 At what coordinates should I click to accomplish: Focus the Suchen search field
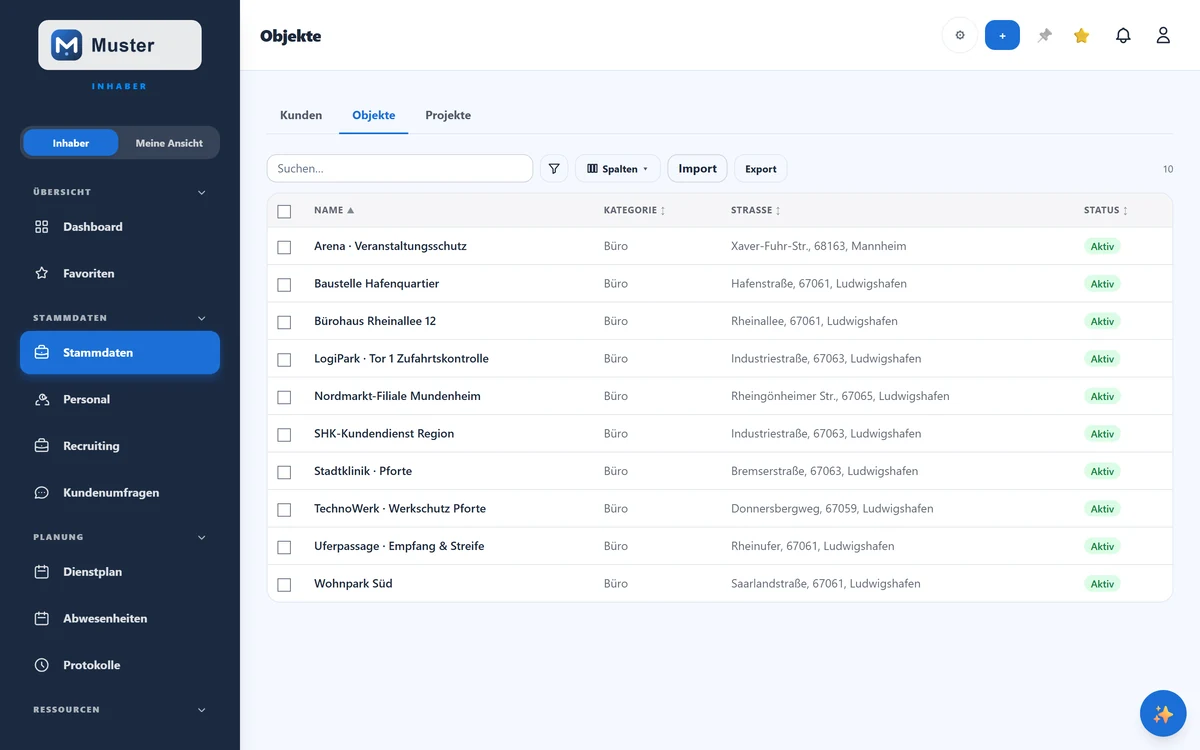coord(400,169)
